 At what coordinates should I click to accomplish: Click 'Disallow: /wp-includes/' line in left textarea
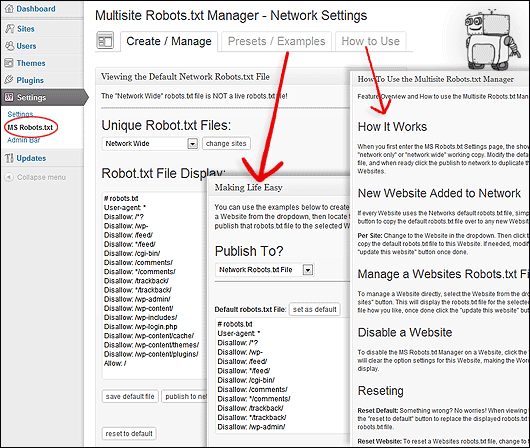coord(140,317)
